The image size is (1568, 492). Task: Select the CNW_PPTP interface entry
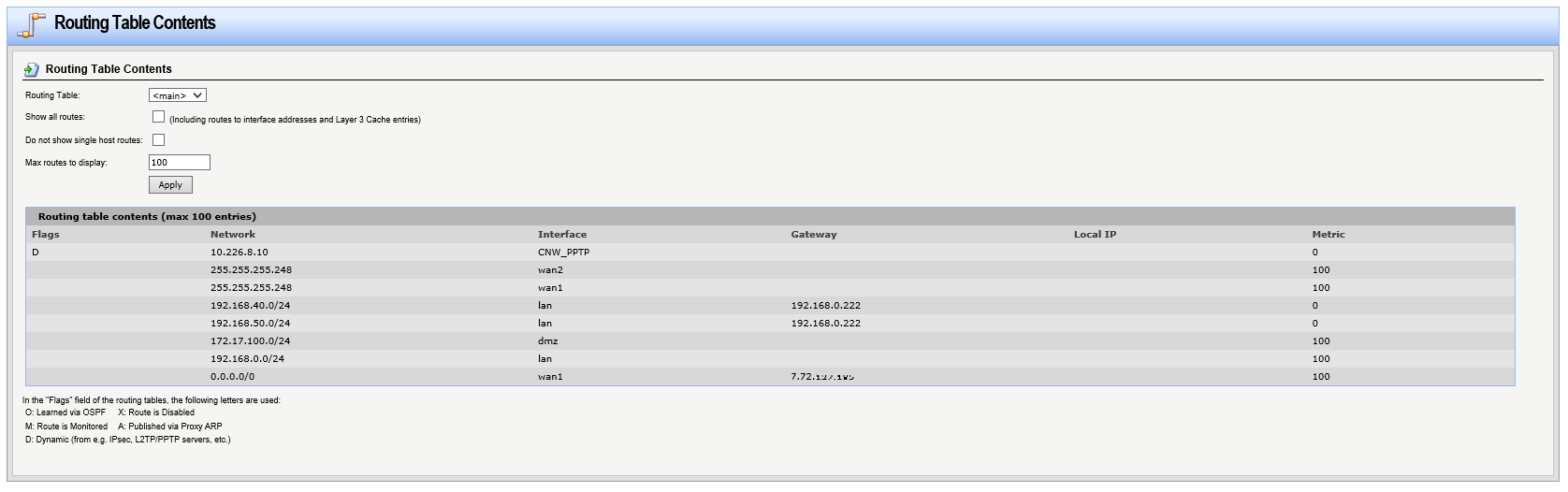click(x=563, y=253)
